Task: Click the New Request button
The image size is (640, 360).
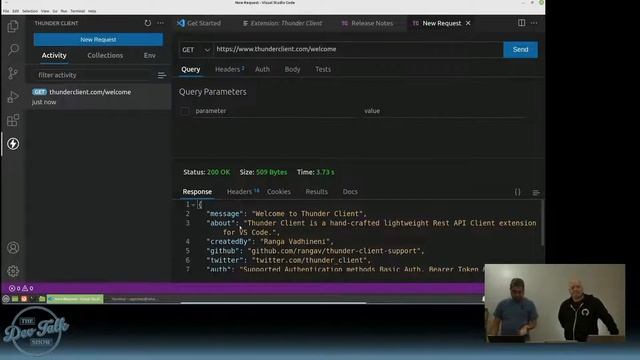Action: (98, 40)
